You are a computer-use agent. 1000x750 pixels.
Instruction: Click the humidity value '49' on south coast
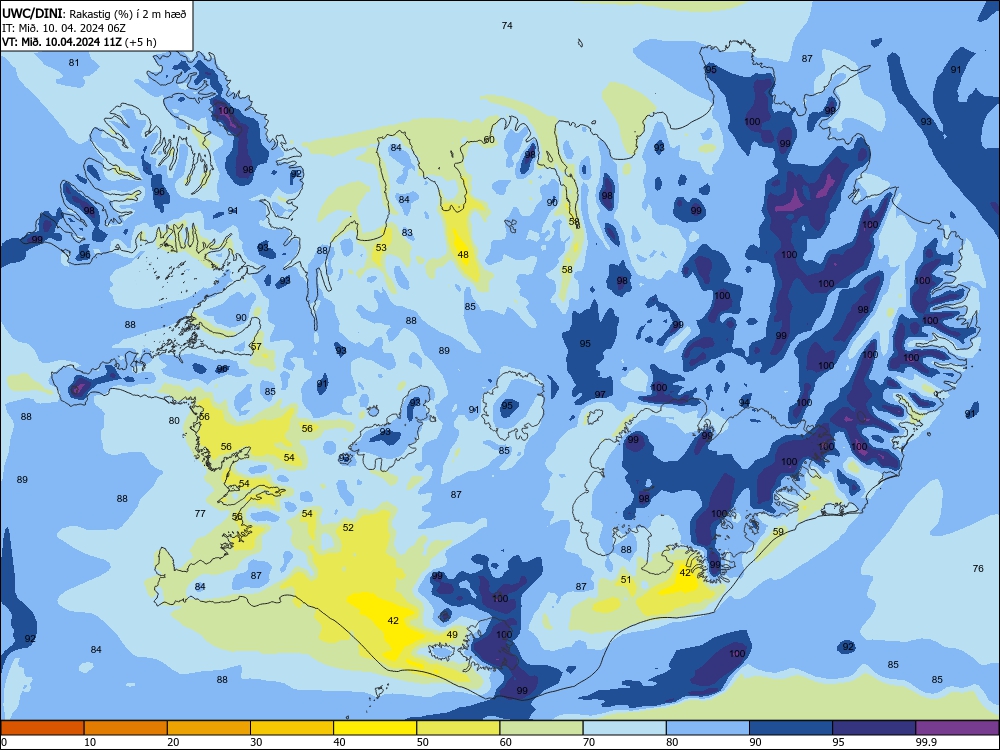[x=452, y=635]
